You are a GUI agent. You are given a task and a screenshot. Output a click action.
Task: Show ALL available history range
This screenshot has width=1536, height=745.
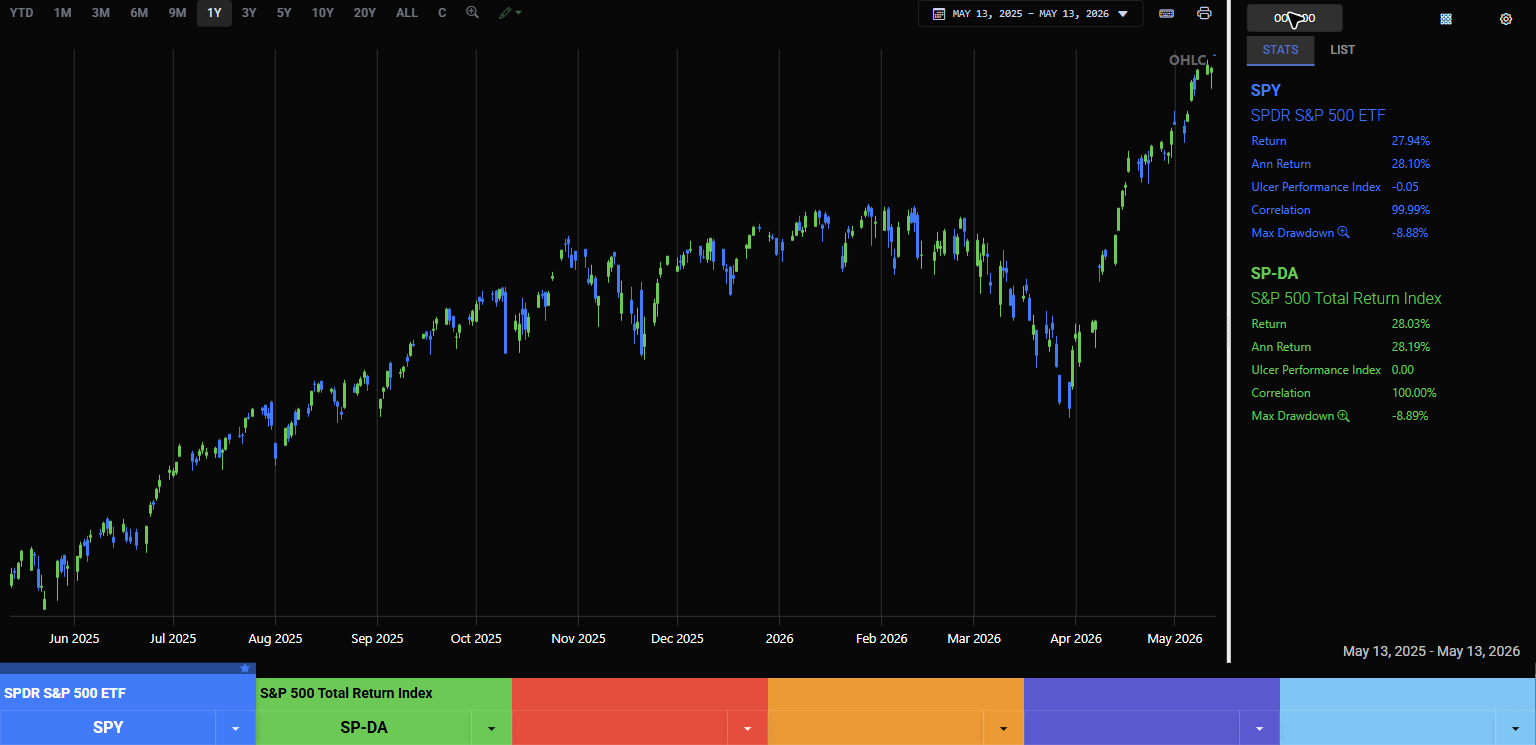pyautogui.click(x=407, y=13)
